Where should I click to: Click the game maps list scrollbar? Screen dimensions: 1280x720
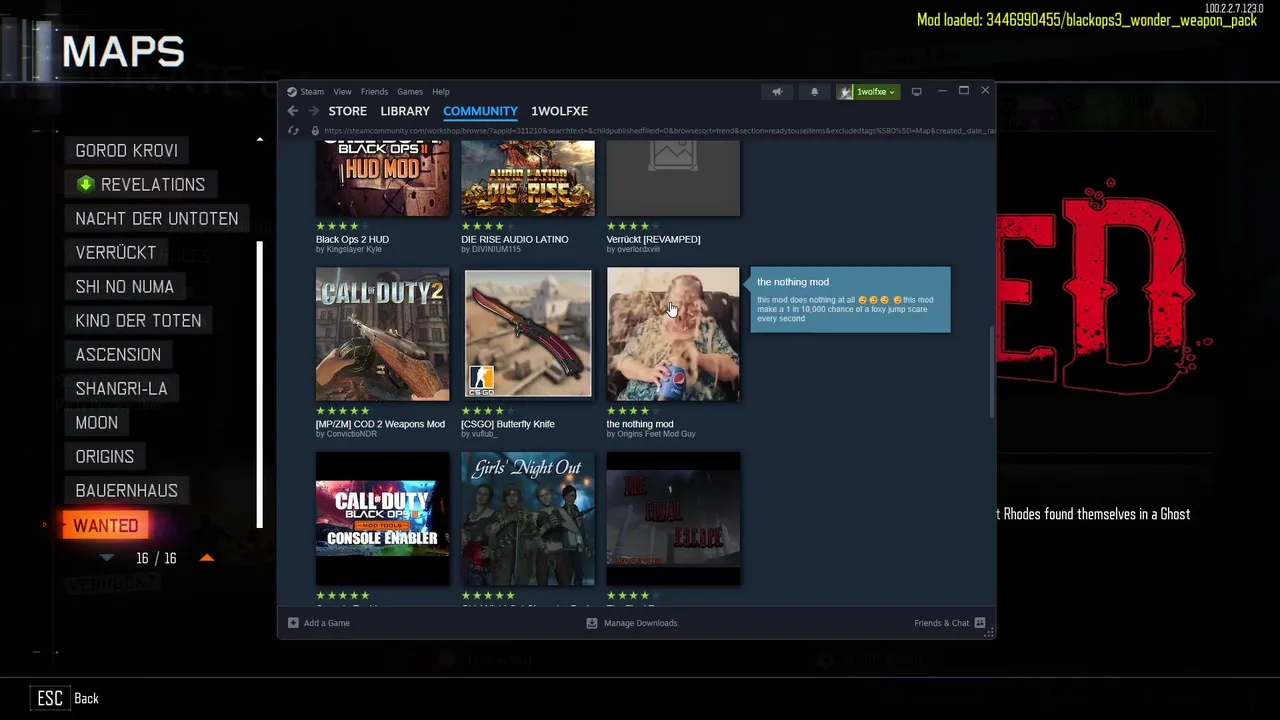click(261, 383)
